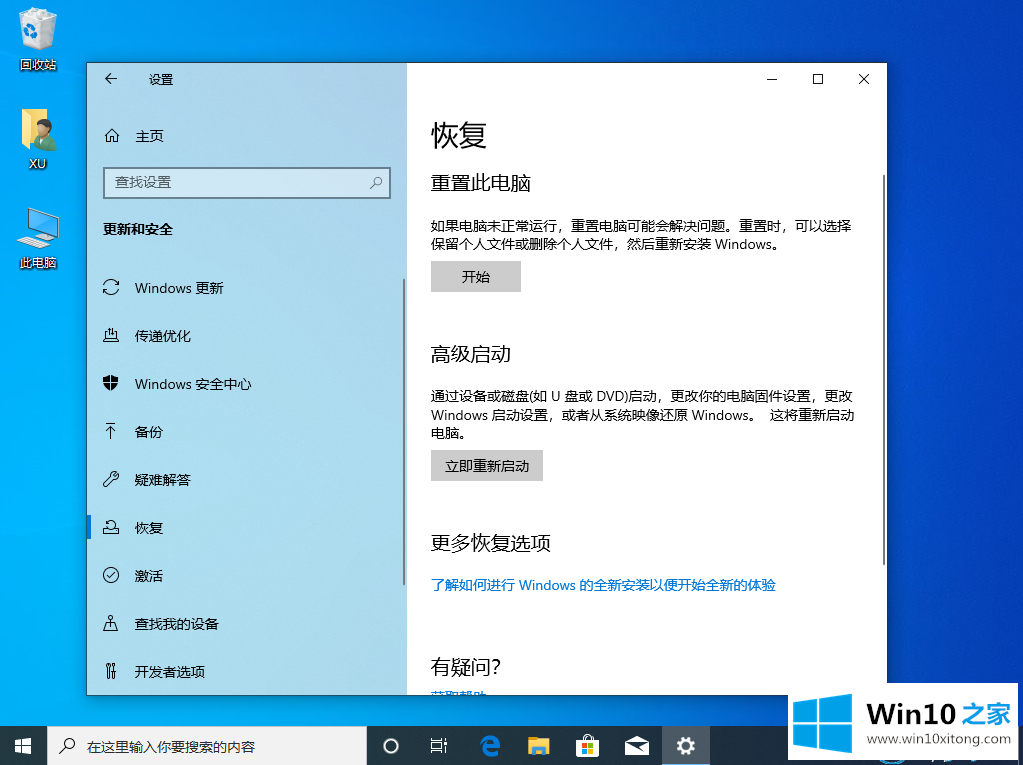This screenshot has height=765, width=1023.
Task: Click 立即重新启动 button
Action: click(487, 466)
